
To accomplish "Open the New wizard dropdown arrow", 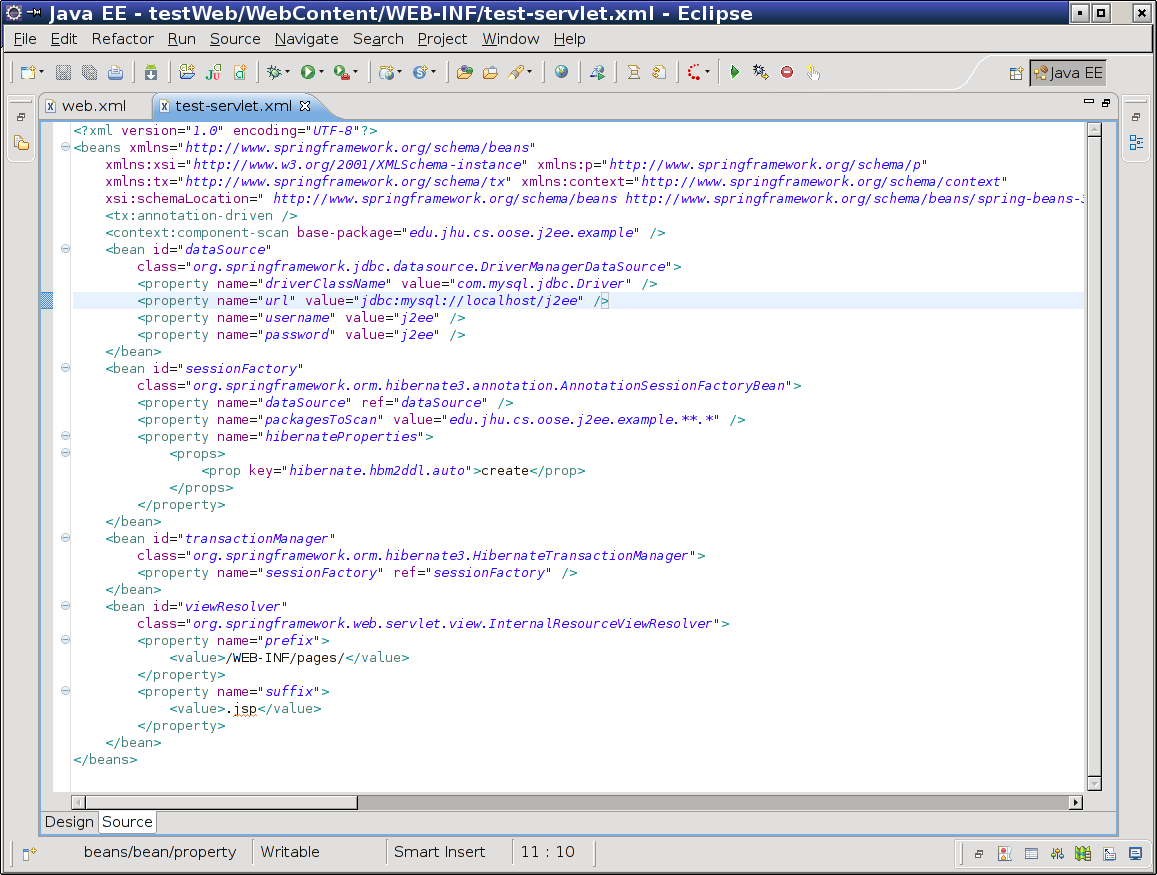I will [x=41, y=72].
